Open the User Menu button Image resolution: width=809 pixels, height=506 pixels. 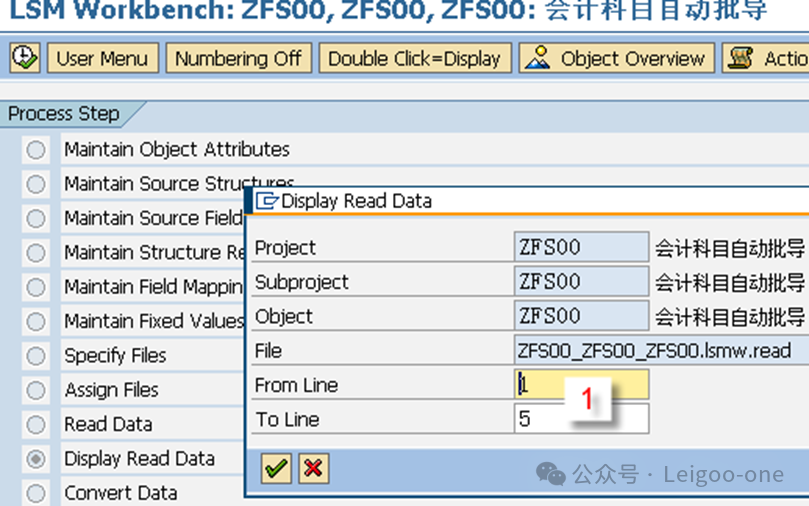103,58
